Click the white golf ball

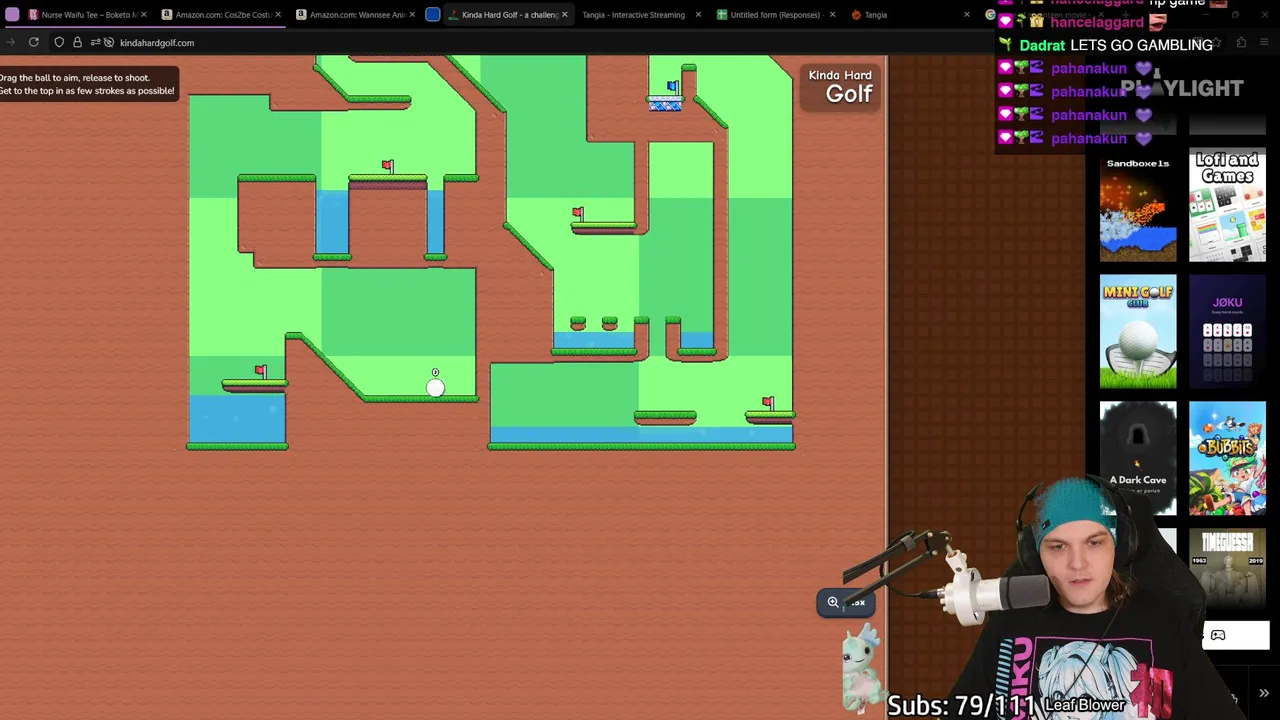click(x=435, y=388)
